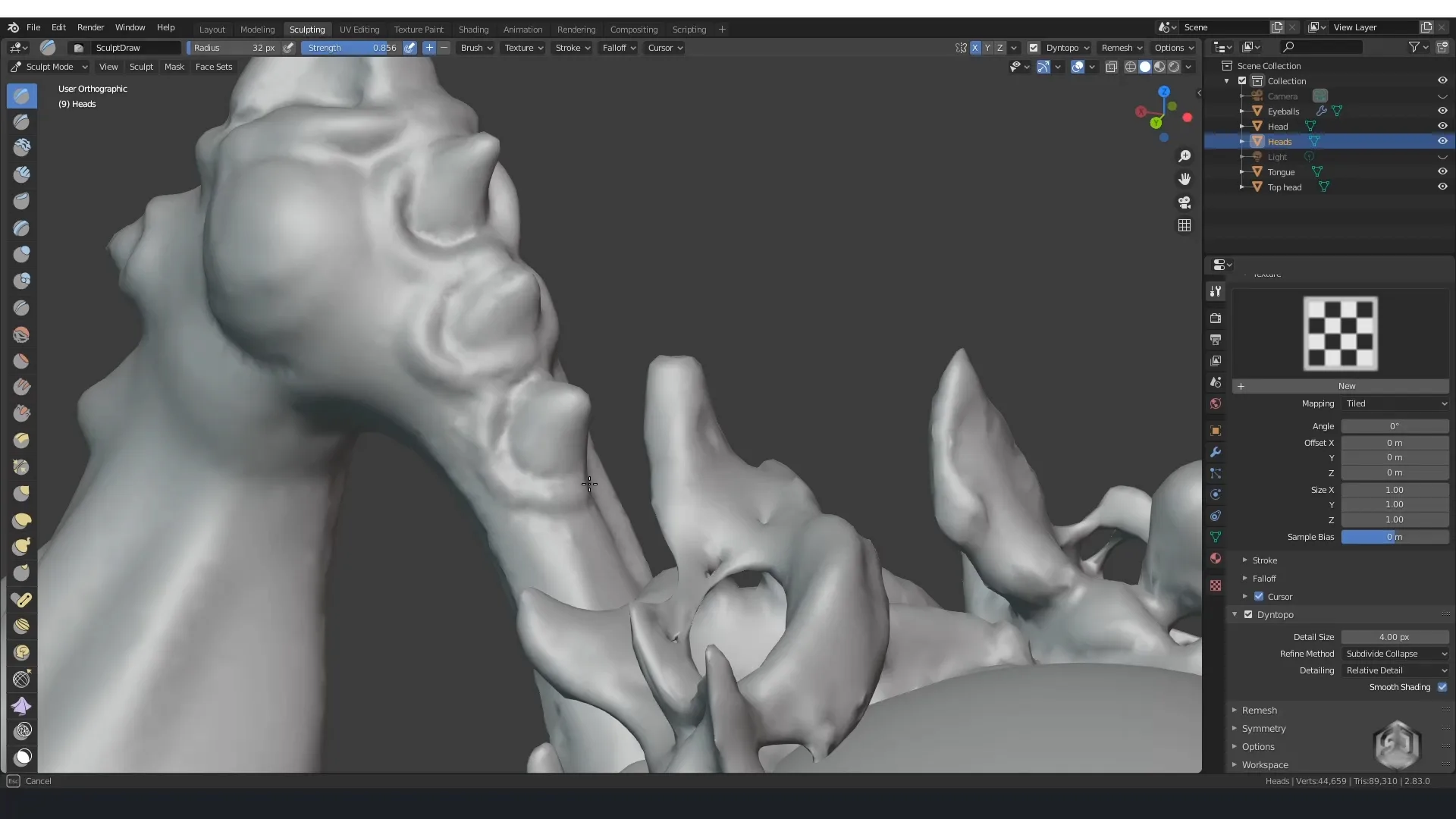
Task: Expand the Remesh panel
Action: (1259, 711)
